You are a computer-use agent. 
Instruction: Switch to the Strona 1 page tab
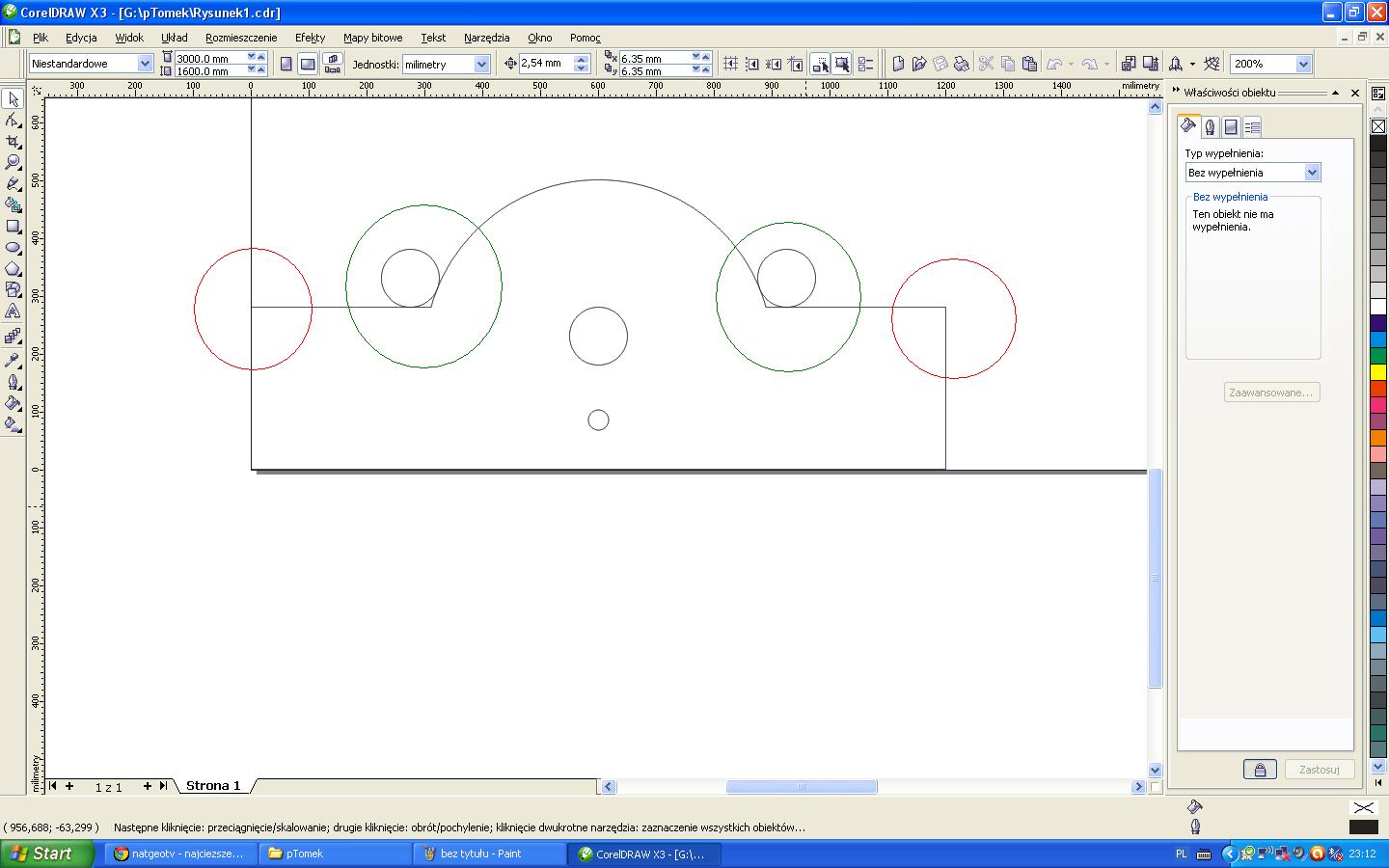(213, 786)
